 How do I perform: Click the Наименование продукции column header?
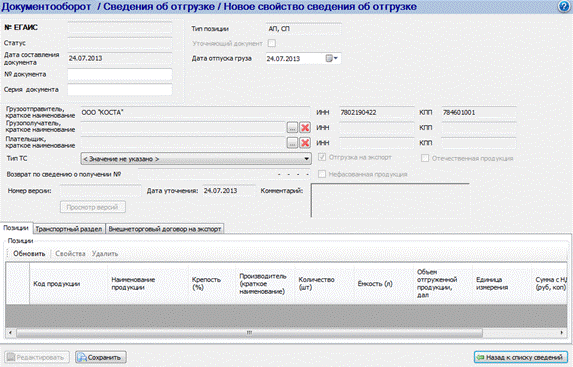pos(148,284)
